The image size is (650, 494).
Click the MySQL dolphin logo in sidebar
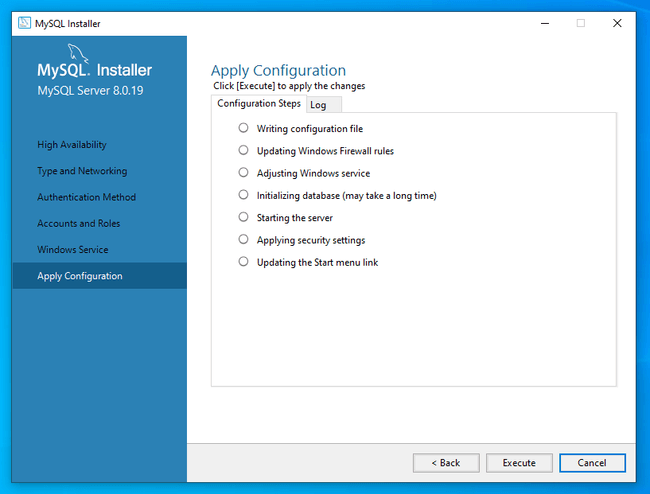78,53
